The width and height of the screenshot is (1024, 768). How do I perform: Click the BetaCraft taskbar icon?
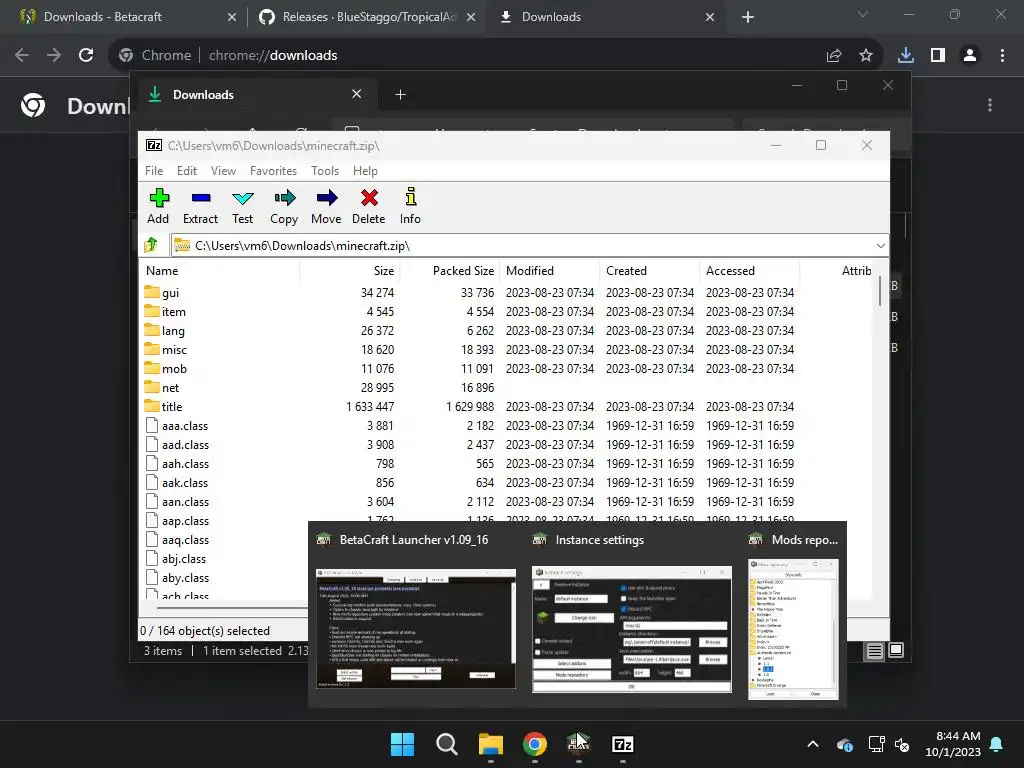(579, 744)
